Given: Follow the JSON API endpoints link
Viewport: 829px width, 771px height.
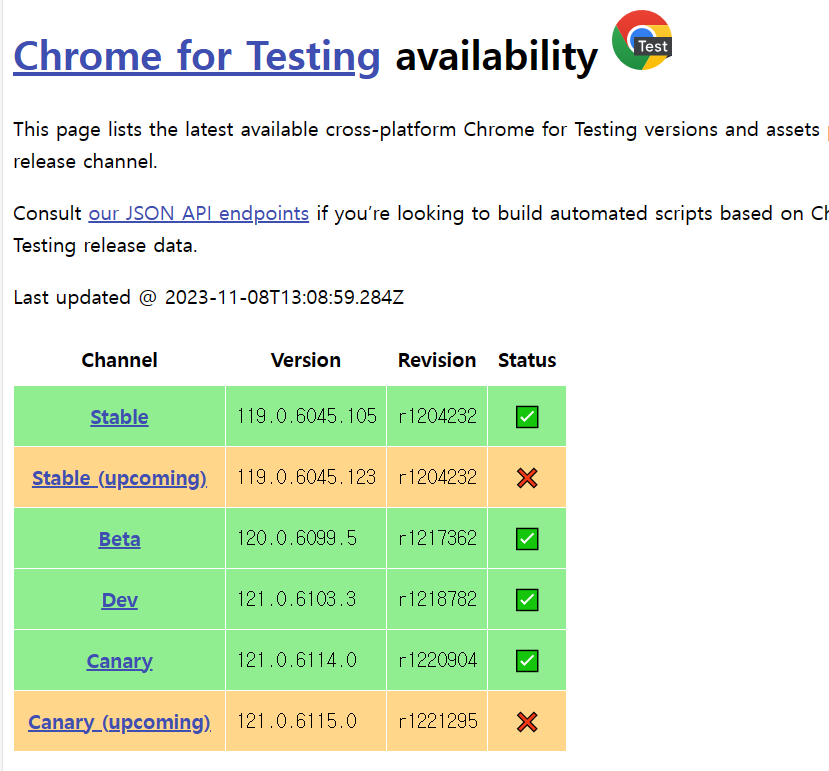Looking at the screenshot, I should pos(198,214).
